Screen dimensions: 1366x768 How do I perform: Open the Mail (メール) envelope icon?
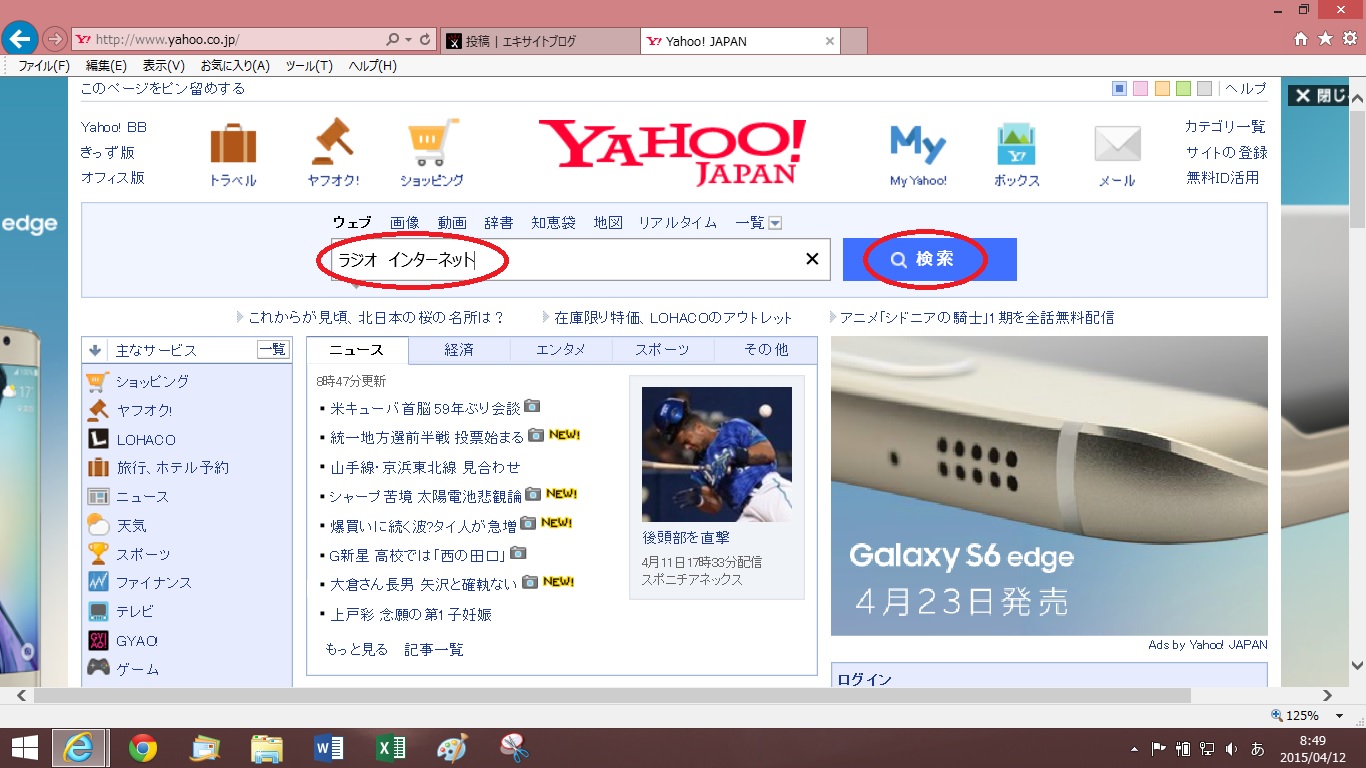(x=1117, y=156)
